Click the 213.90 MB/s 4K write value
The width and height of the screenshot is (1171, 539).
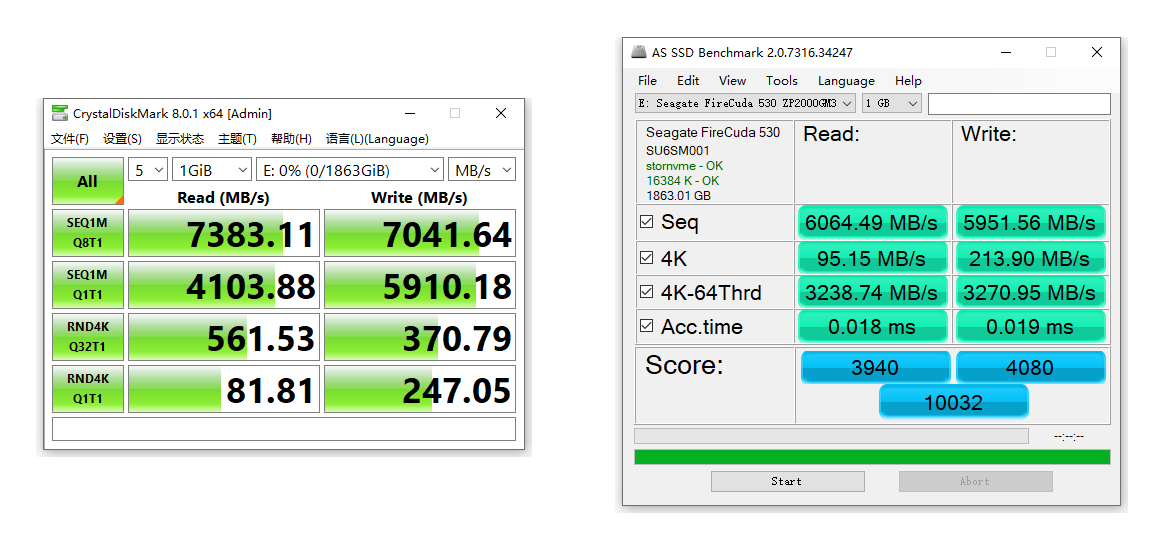[1030, 258]
